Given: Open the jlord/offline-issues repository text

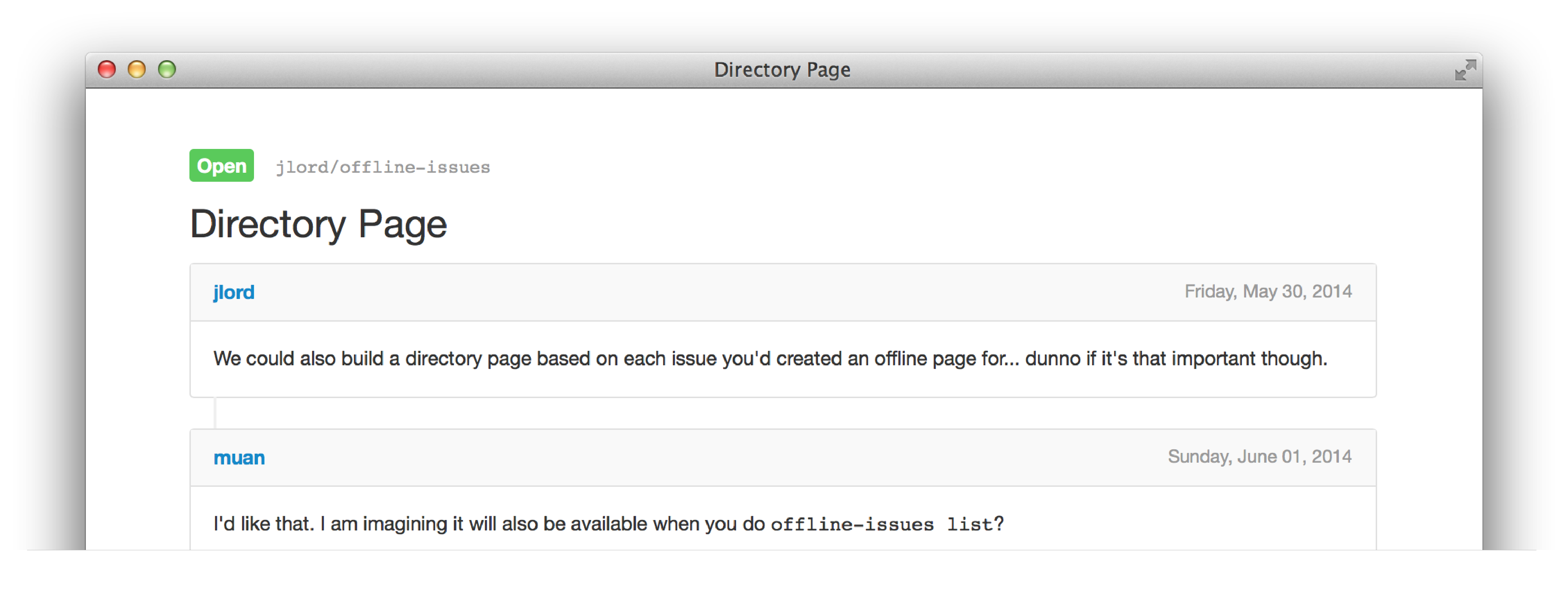Looking at the screenshot, I should point(382,167).
